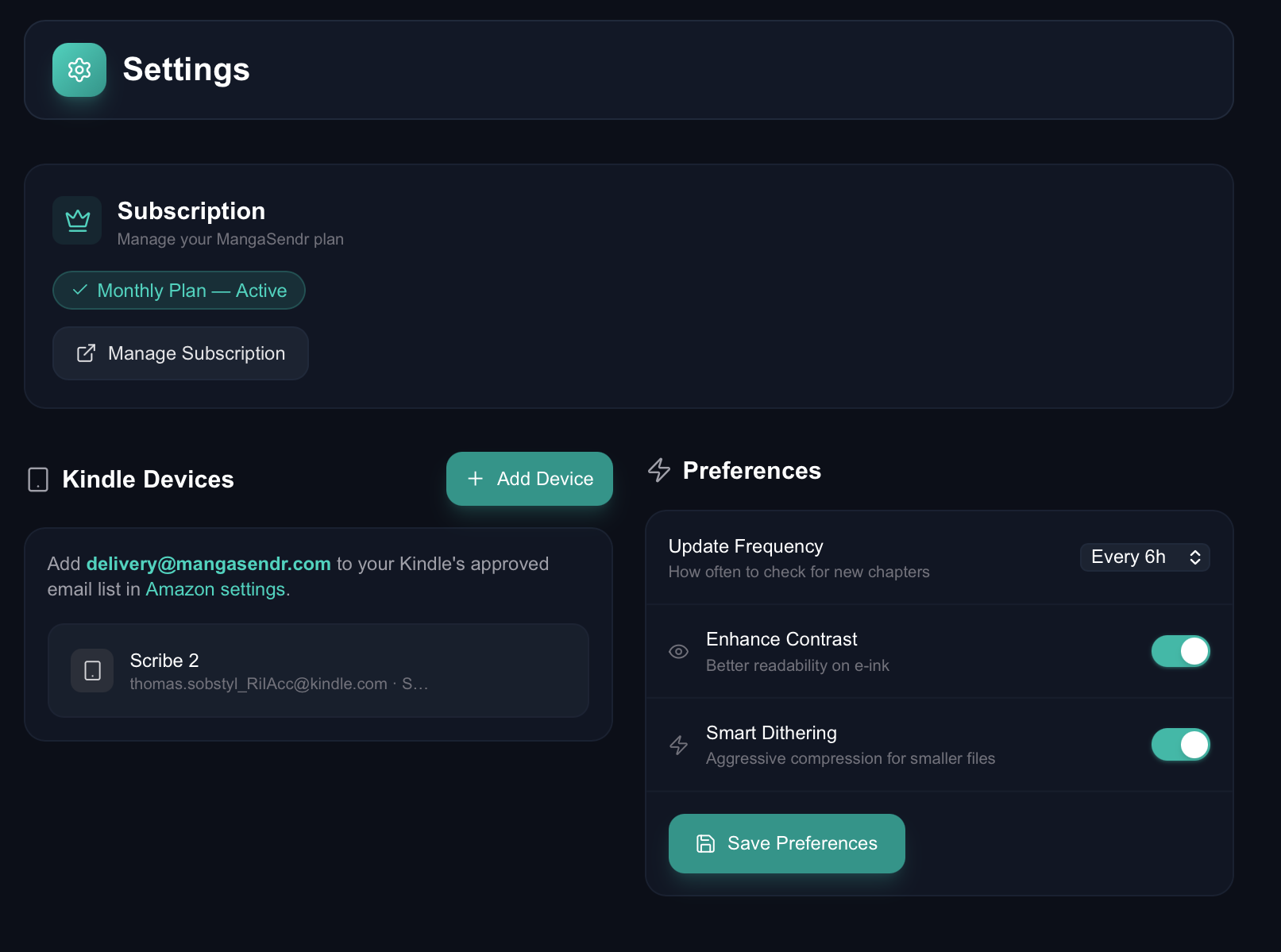1281x952 pixels.
Task: Click the Subscription crown icon
Action: [x=77, y=220]
